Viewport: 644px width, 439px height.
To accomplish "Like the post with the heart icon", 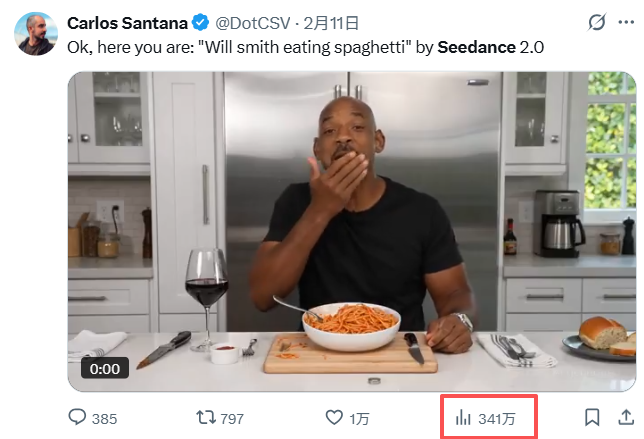I will (x=335, y=418).
